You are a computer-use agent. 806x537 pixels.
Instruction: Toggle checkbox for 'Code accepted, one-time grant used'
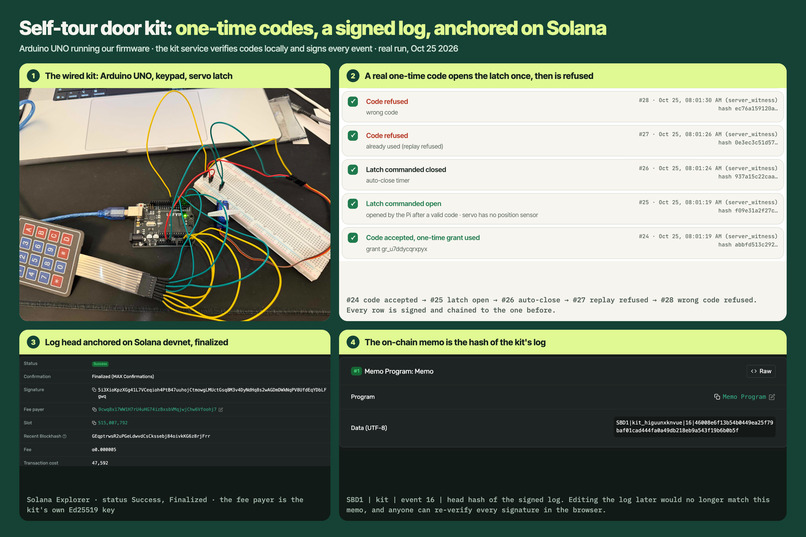353,237
